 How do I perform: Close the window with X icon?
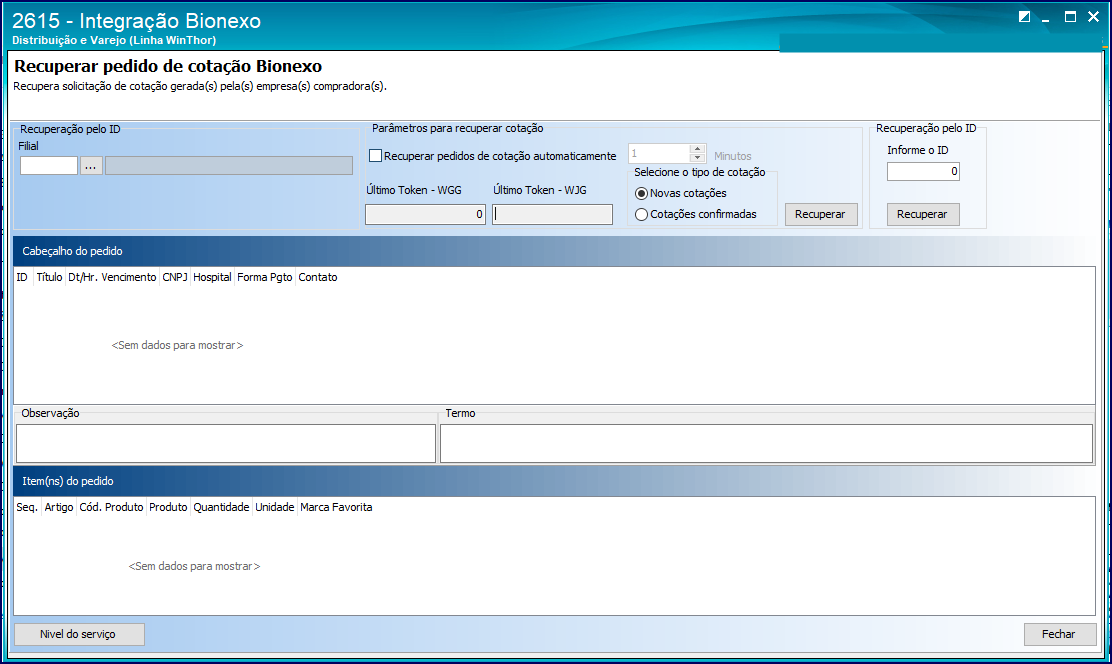click(x=1094, y=17)
